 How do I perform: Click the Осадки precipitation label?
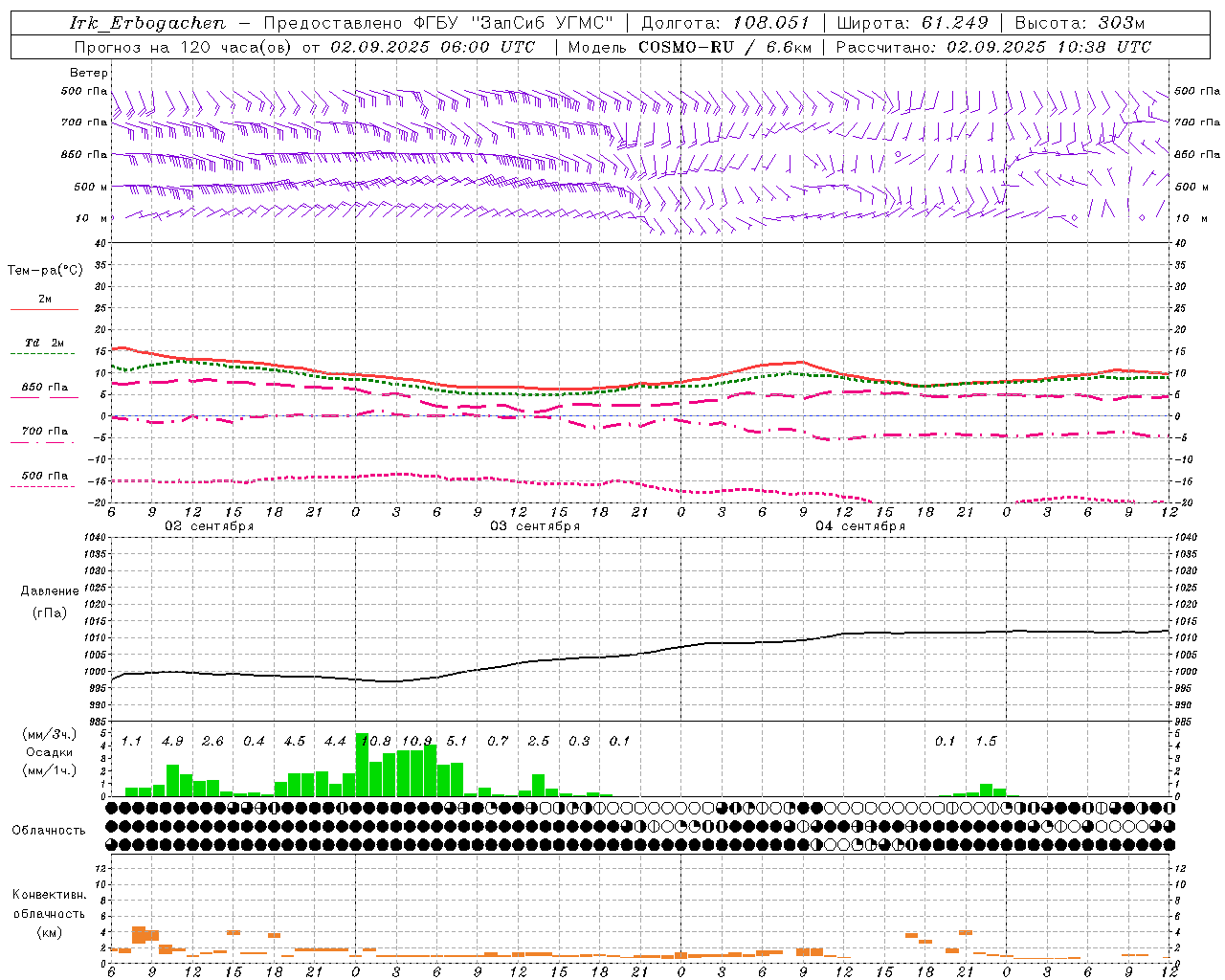click(49, 752)
